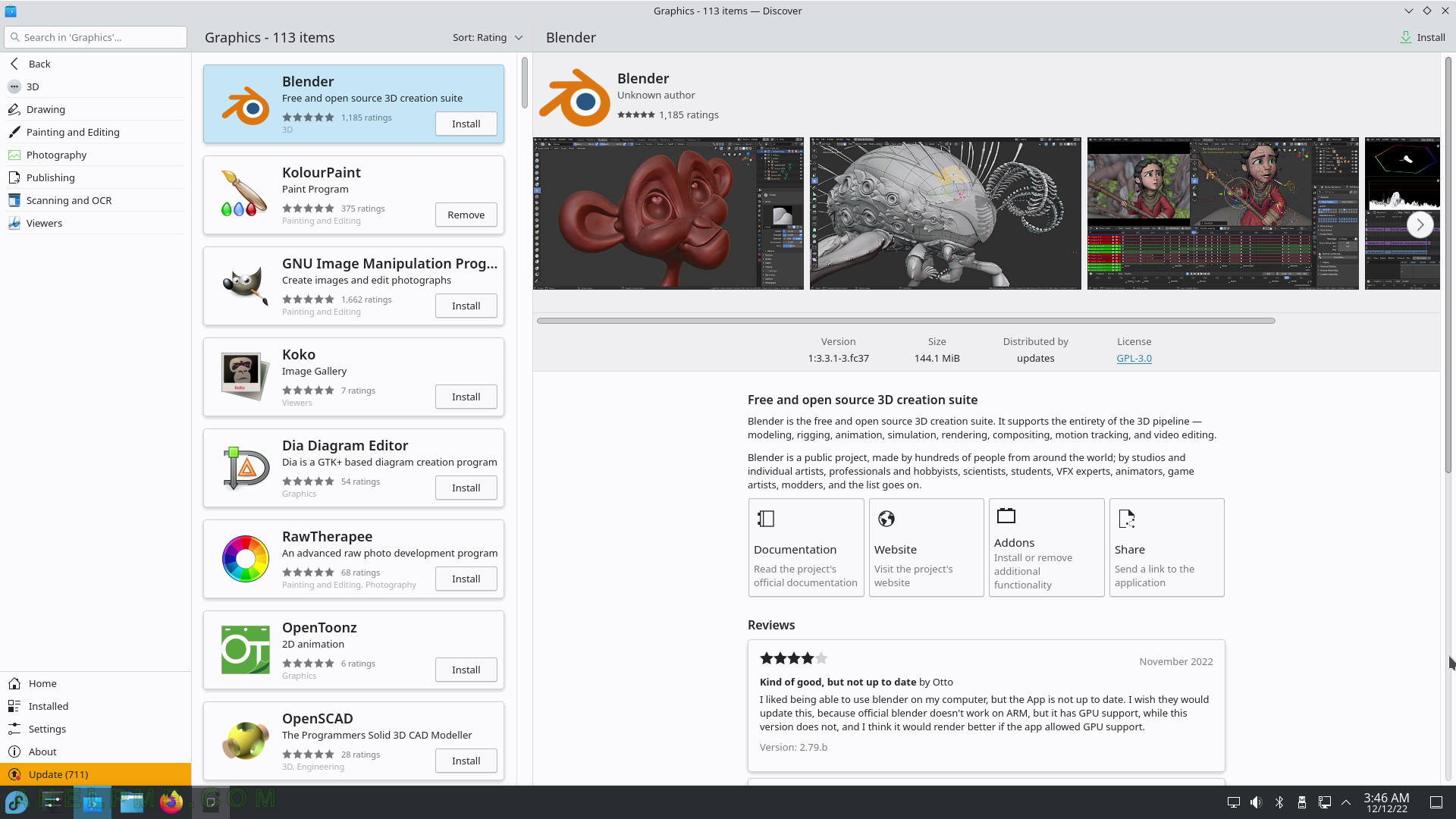Screen dimensions: 1456x819
Task: Open the display configuration tray icon
Action: point(1234,802)
